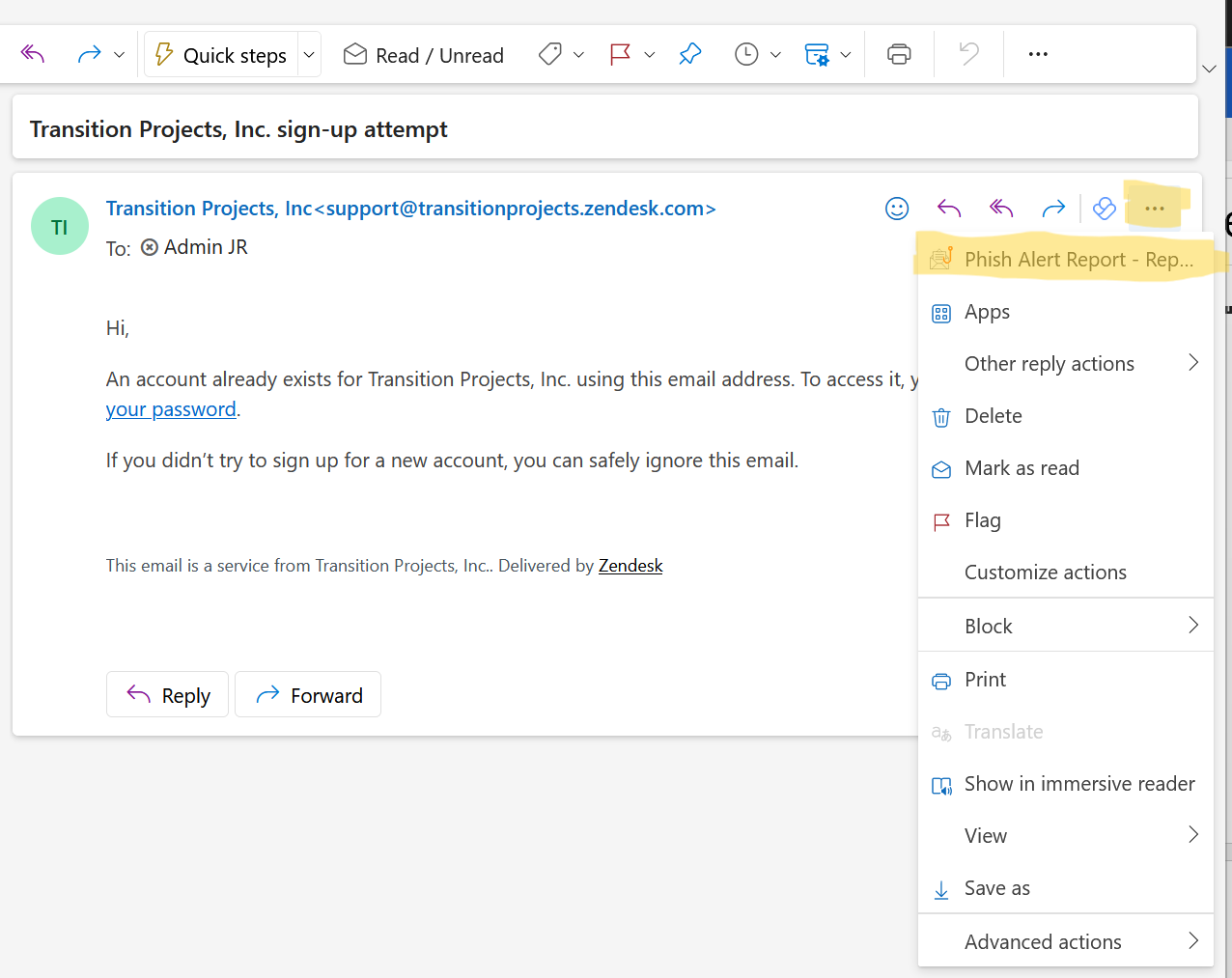This screenshot has height=978, width=1232.
Task: Expand Advanced actions submenu
Action: 1066,941
